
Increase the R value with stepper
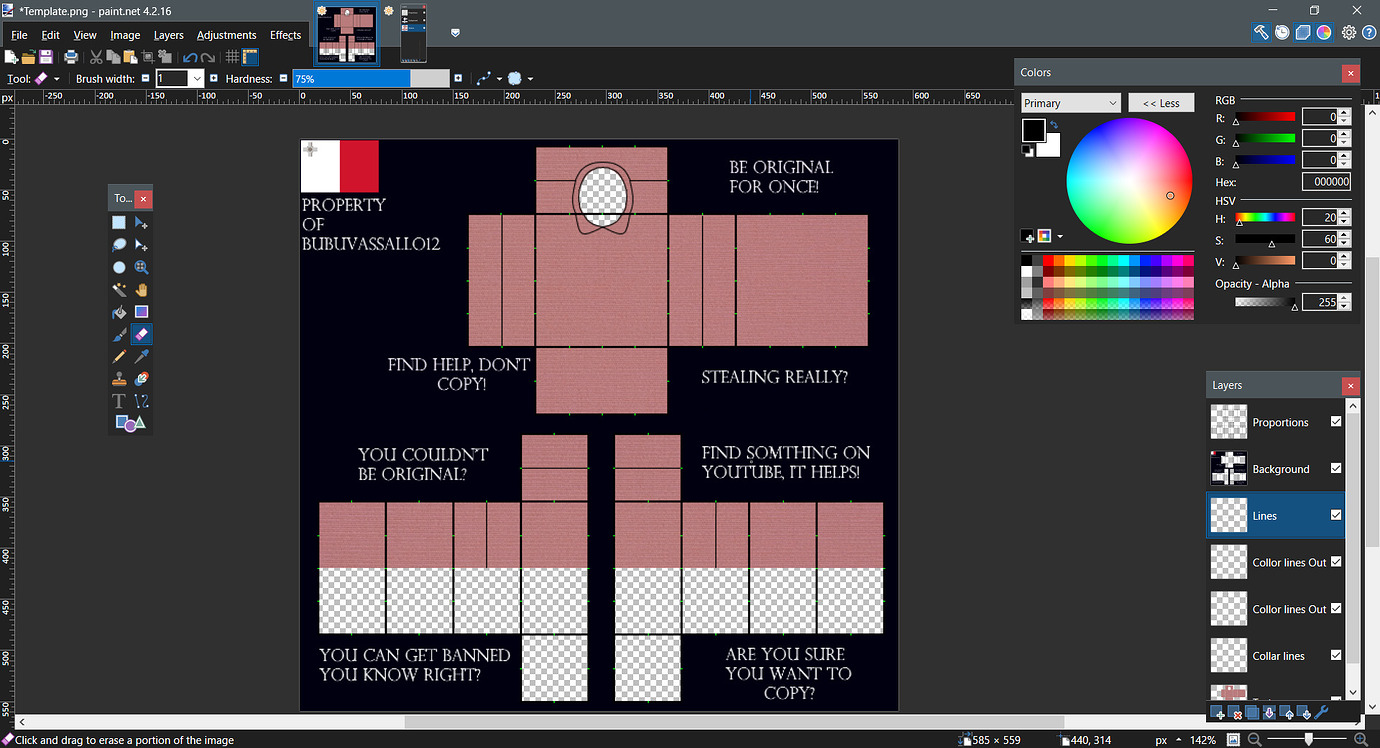(x=1344, y=113)
